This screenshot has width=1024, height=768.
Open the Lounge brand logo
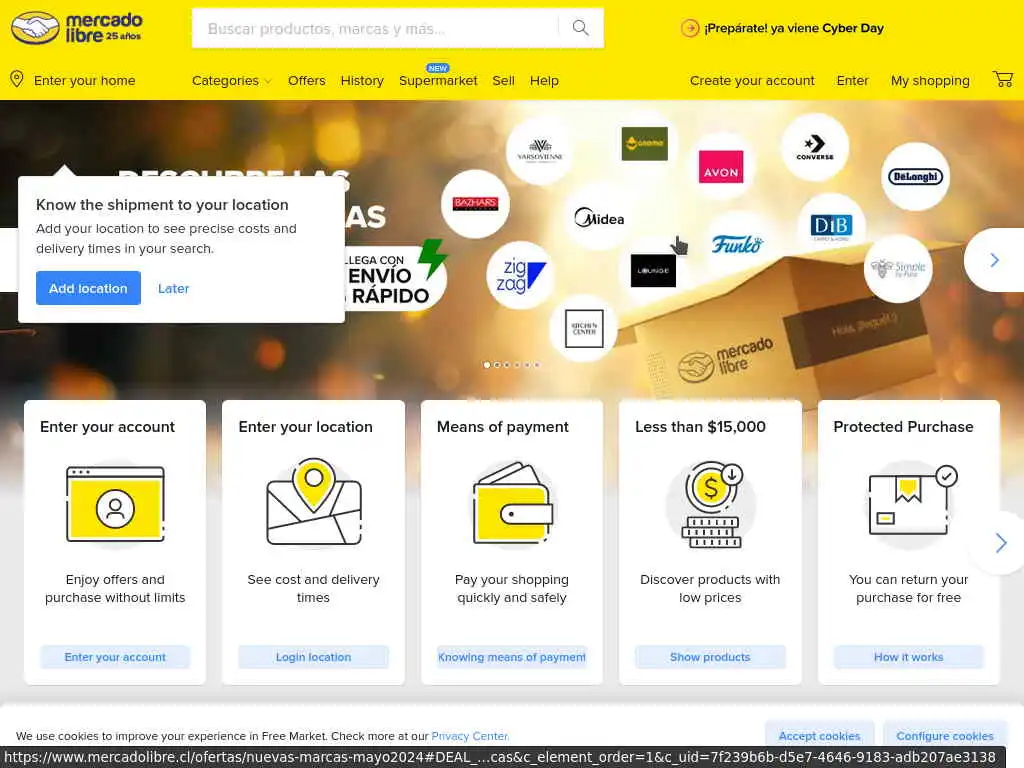[x=653, y=270]
